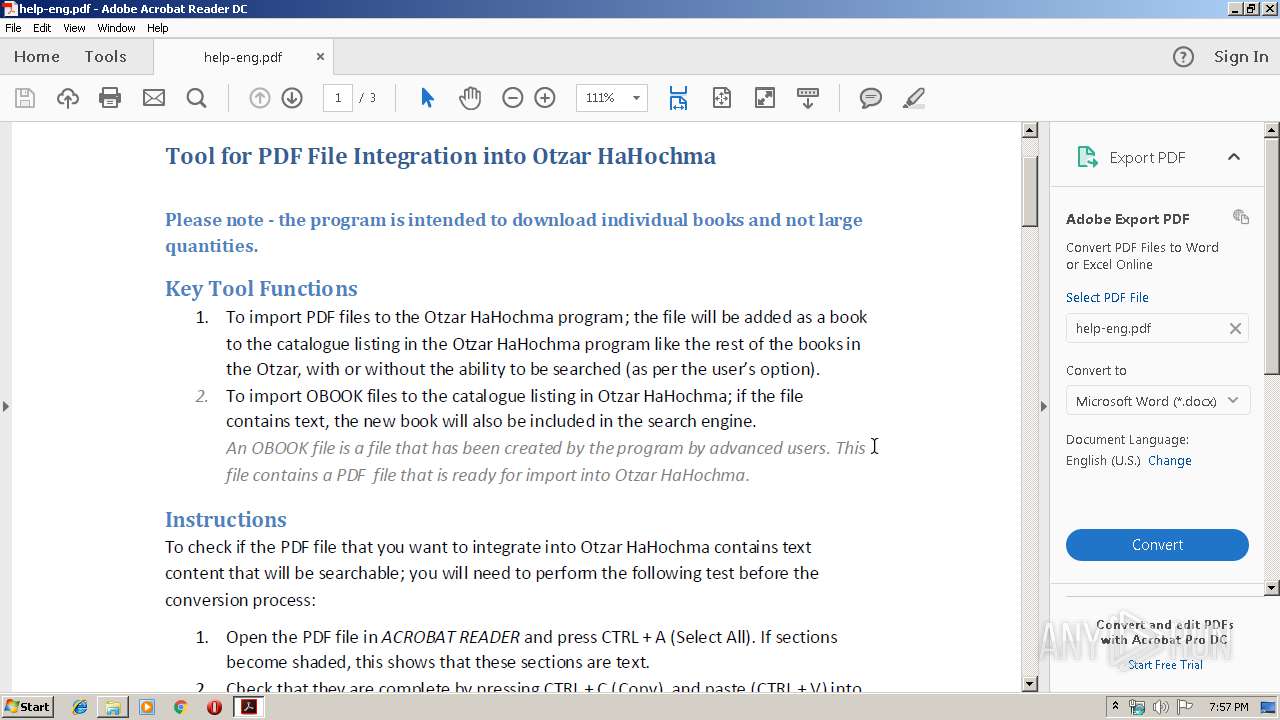The height and width of the screenshot is (720, 1280).
Task: Click the volume speaker tray icon
Action: coord(1160,707)
